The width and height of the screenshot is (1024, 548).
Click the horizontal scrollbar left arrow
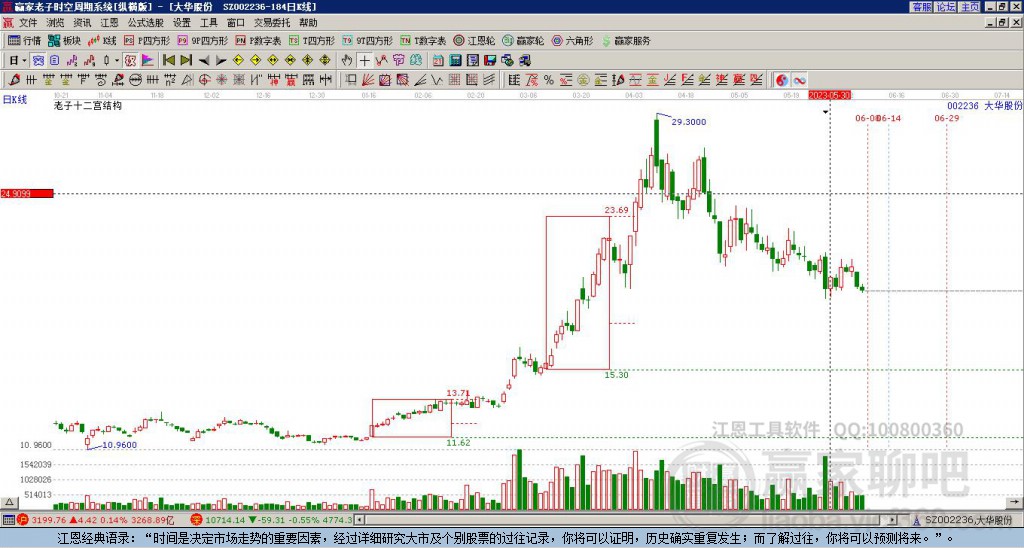point(359,520)
